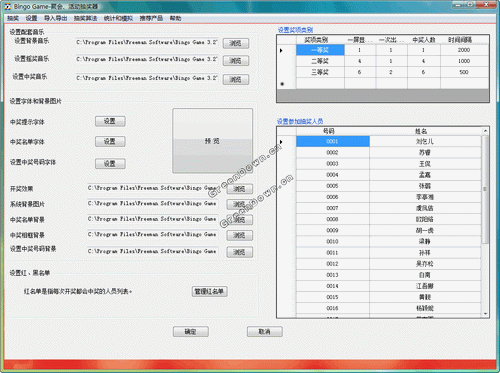Select participant number 0005 cell
Image resolution: width=500 pixels, height=373 pixels.
click(x=333, y=186)
